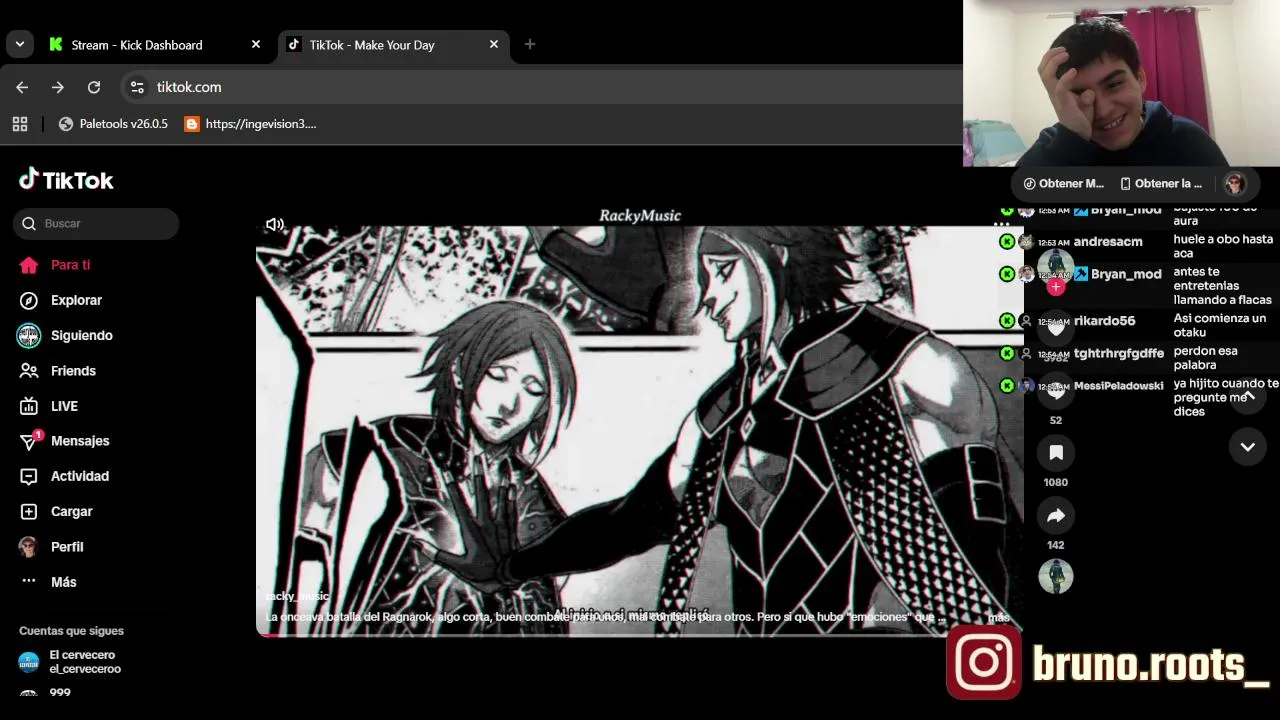Open the Explorar page
This screenshot has width=1280, height=720.
pos(62,300)
